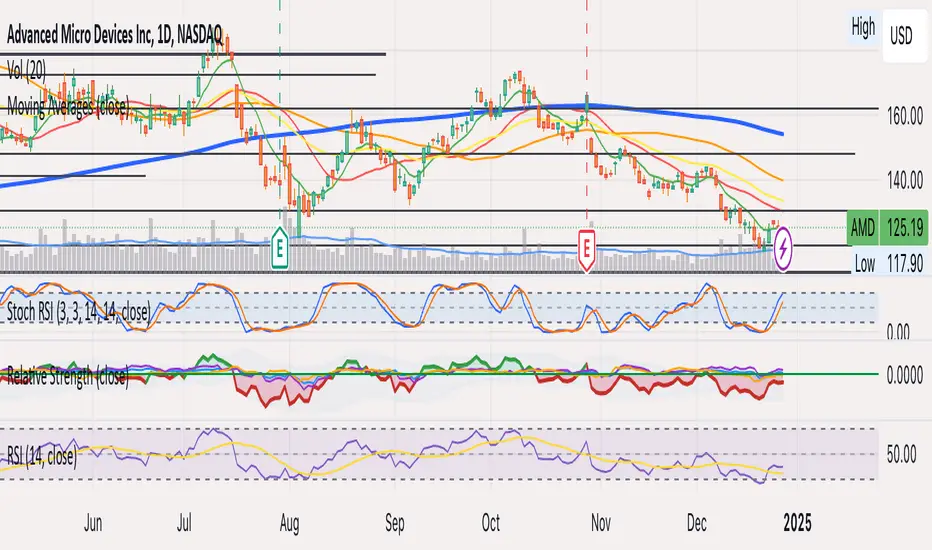Click the Jul label on time axis

click(x=184, y=523)
